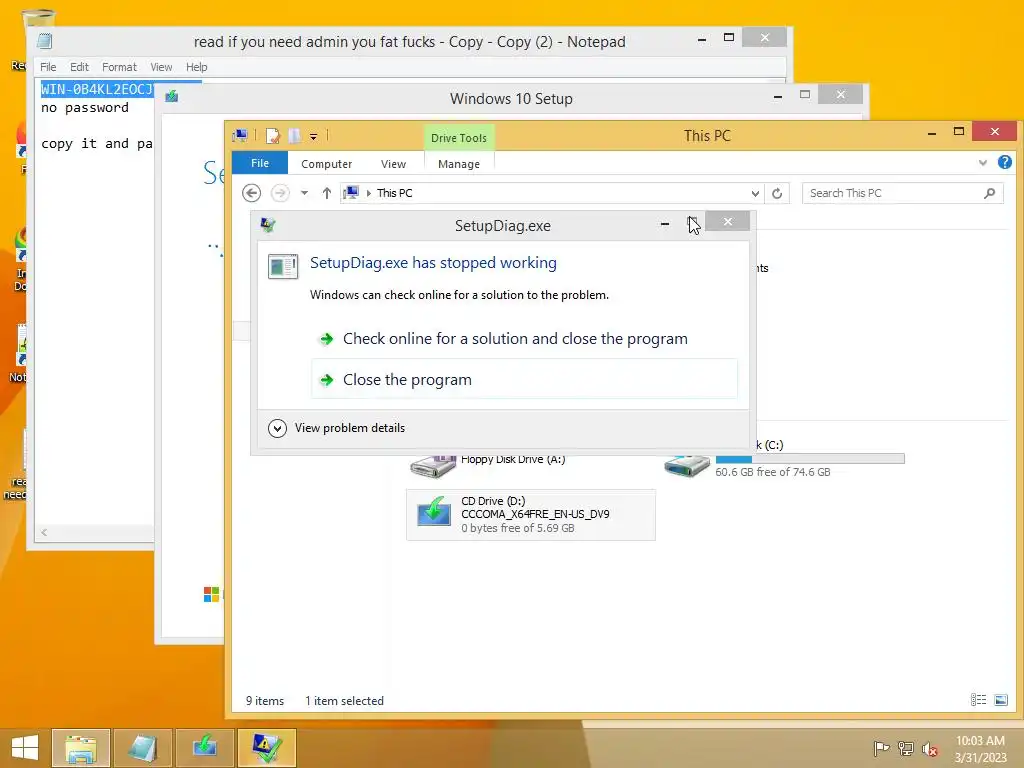The height and width of the screenshot is (768, 1024).
Task: Open recent locations dropdown arrow
Action: [304, 193]
